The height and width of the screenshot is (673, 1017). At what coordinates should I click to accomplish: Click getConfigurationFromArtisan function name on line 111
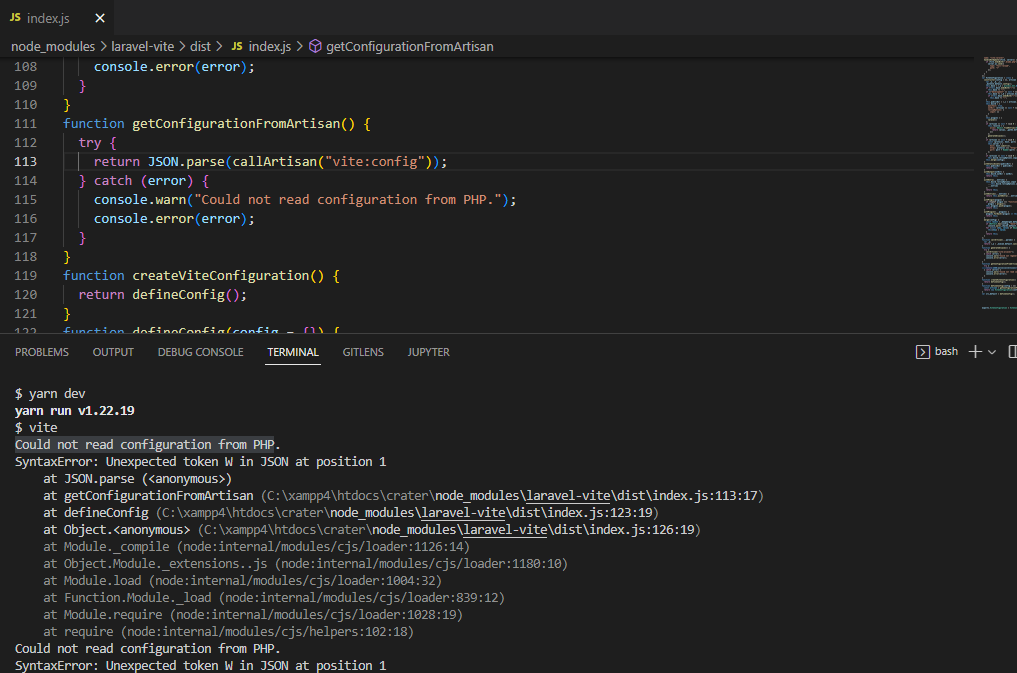pos(236,123)
